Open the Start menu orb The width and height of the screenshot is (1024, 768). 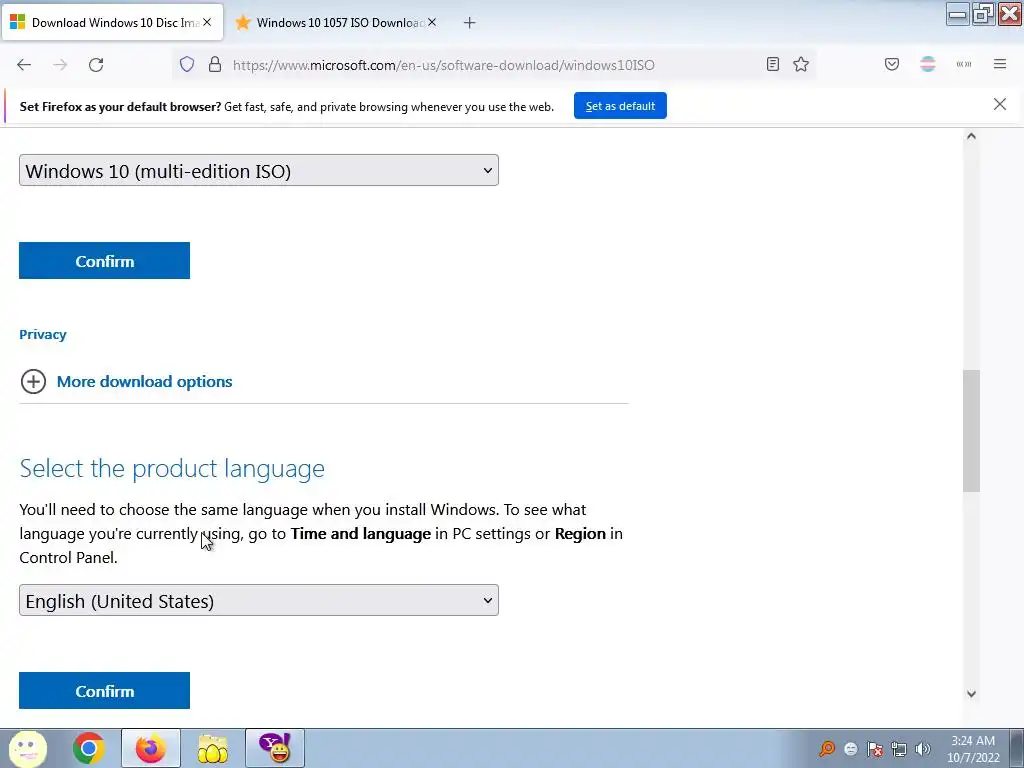coord(27,748)
